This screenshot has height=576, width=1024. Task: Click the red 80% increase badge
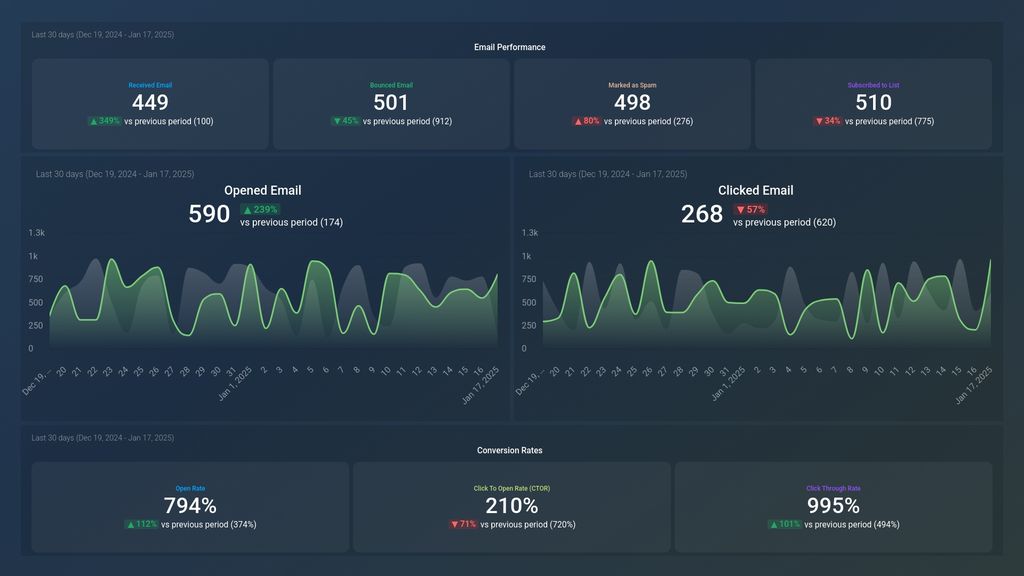tap(586, 121)
